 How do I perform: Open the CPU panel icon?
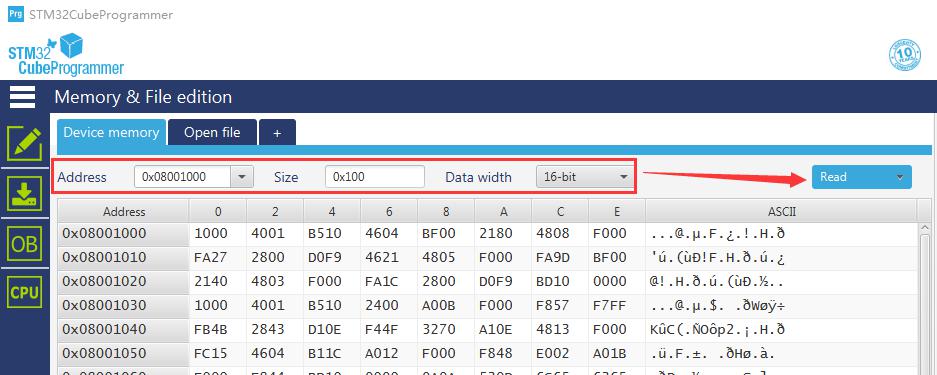[x=25, y=292]
